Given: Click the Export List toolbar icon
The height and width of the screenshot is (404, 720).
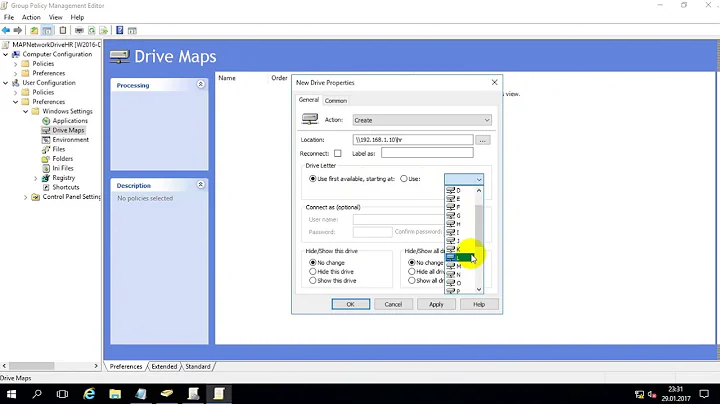Looking at the screenshot, I should tap(104, 30).
